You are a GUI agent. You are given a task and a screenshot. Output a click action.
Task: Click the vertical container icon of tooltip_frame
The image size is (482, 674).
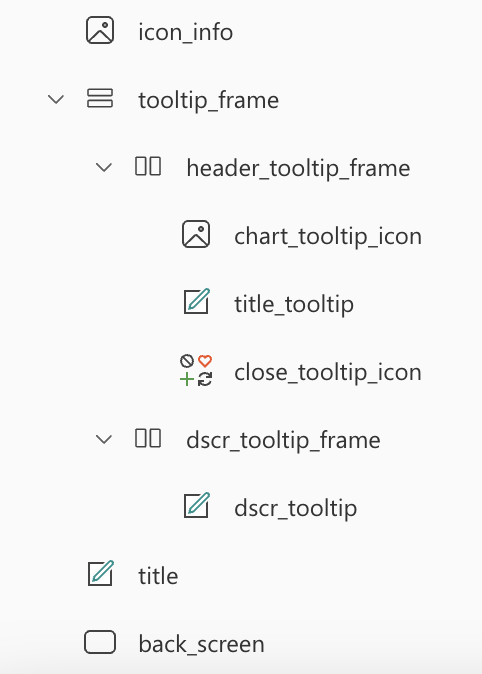[100, 98]
